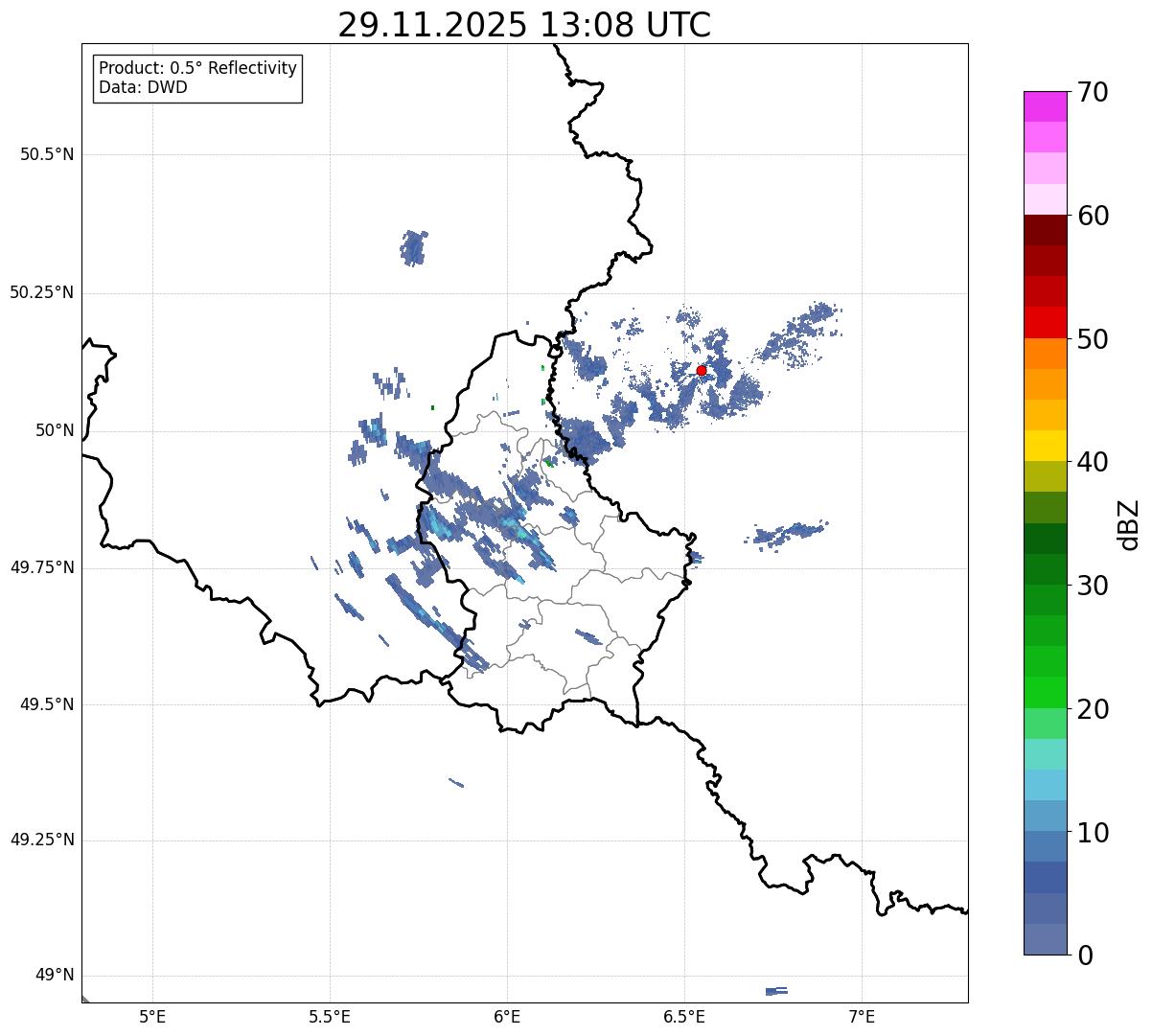Image resolution: width=1152 pixels, height=1036 pixels.
Task: Pick the light blue swatch just above 10 dBZ
Action: pyautogui.click(x=1046, y=817)
